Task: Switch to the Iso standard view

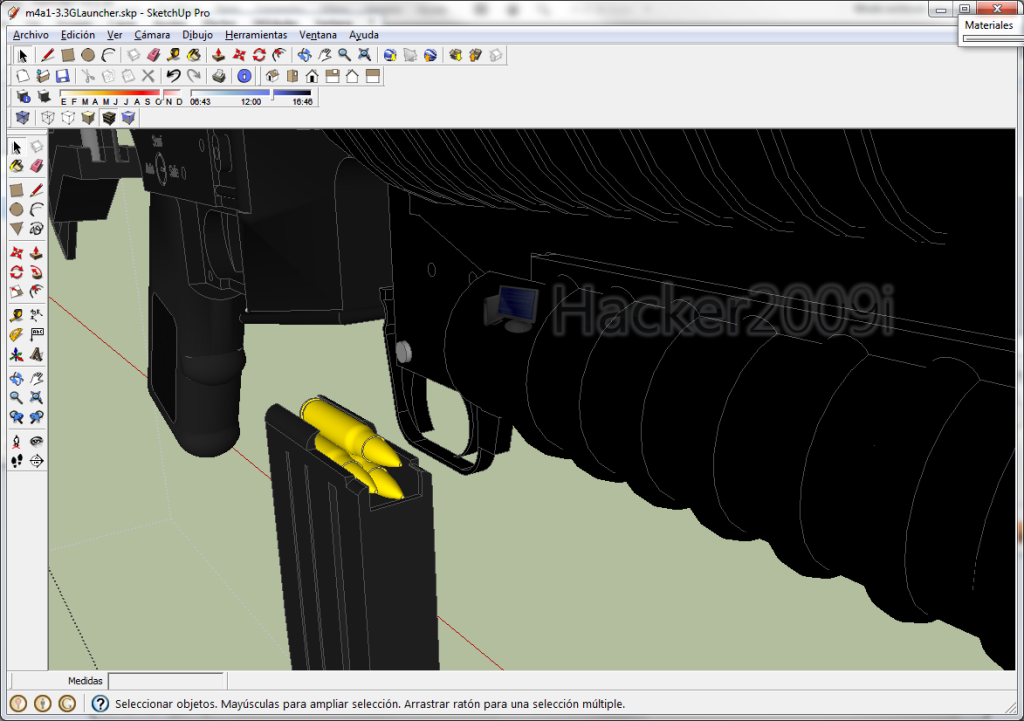Action: tap(272, 76)
